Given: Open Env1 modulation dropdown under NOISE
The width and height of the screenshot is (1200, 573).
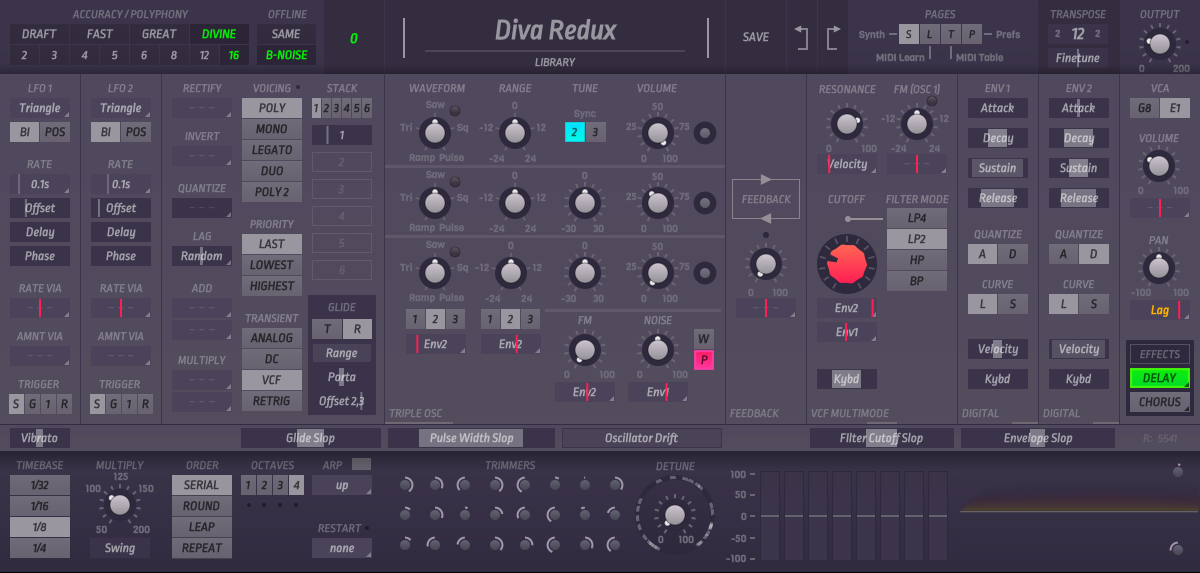Looking at the screenshot, I should pos(658,392).
